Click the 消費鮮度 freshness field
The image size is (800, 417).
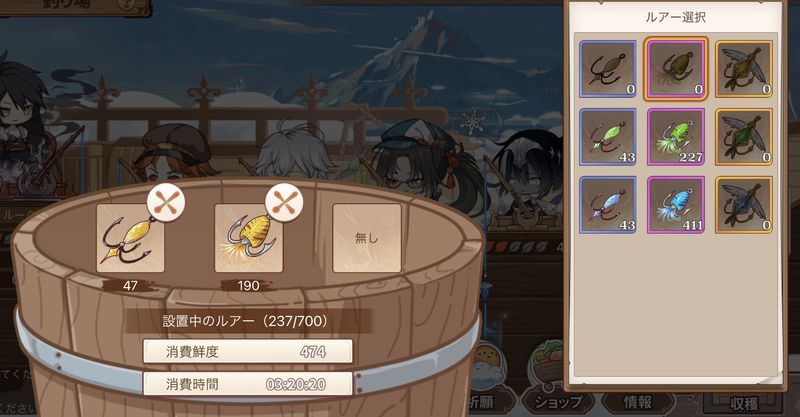(x=247, y=352)
